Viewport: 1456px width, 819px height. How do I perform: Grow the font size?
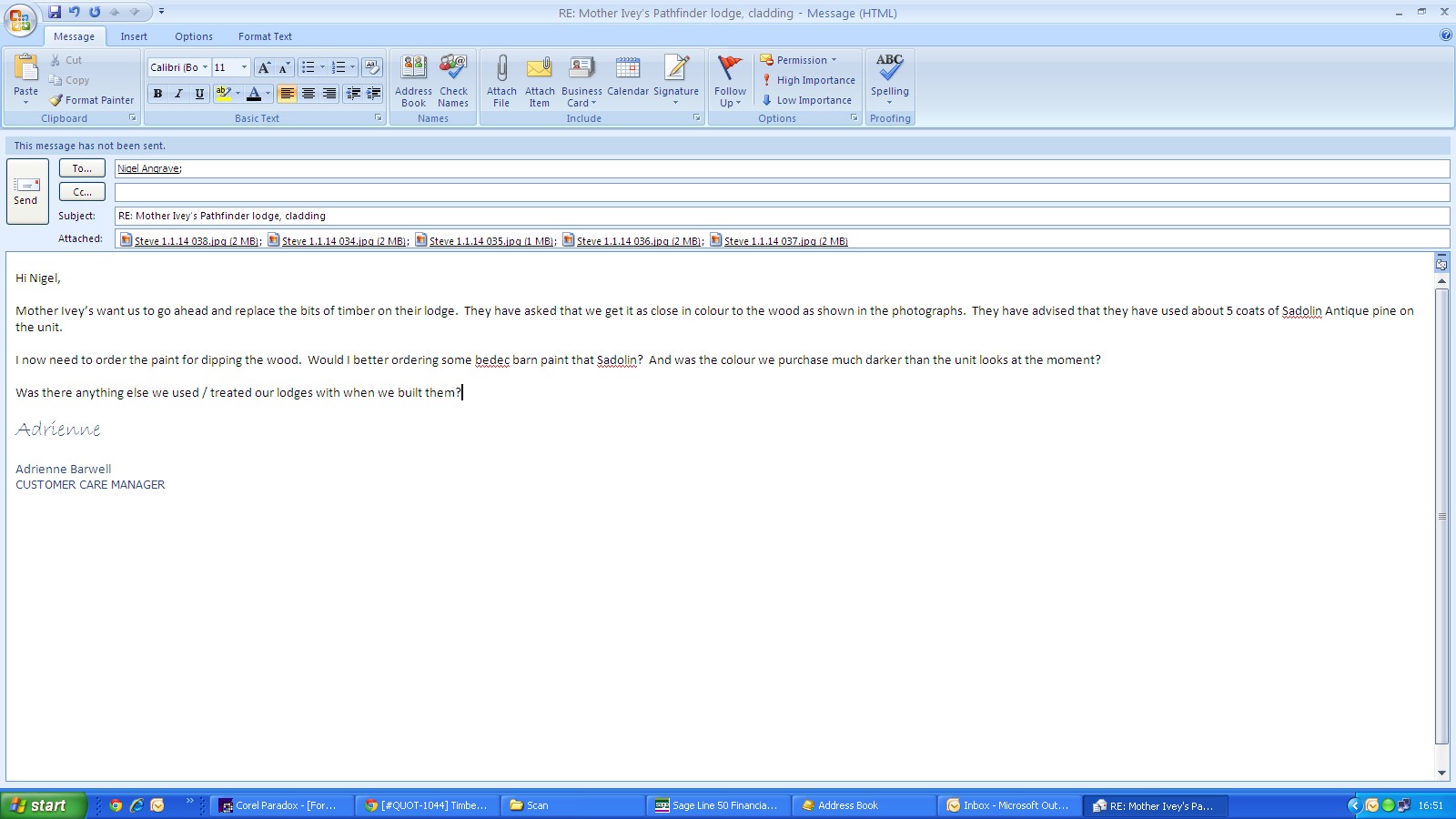click(x=264, y=67)
